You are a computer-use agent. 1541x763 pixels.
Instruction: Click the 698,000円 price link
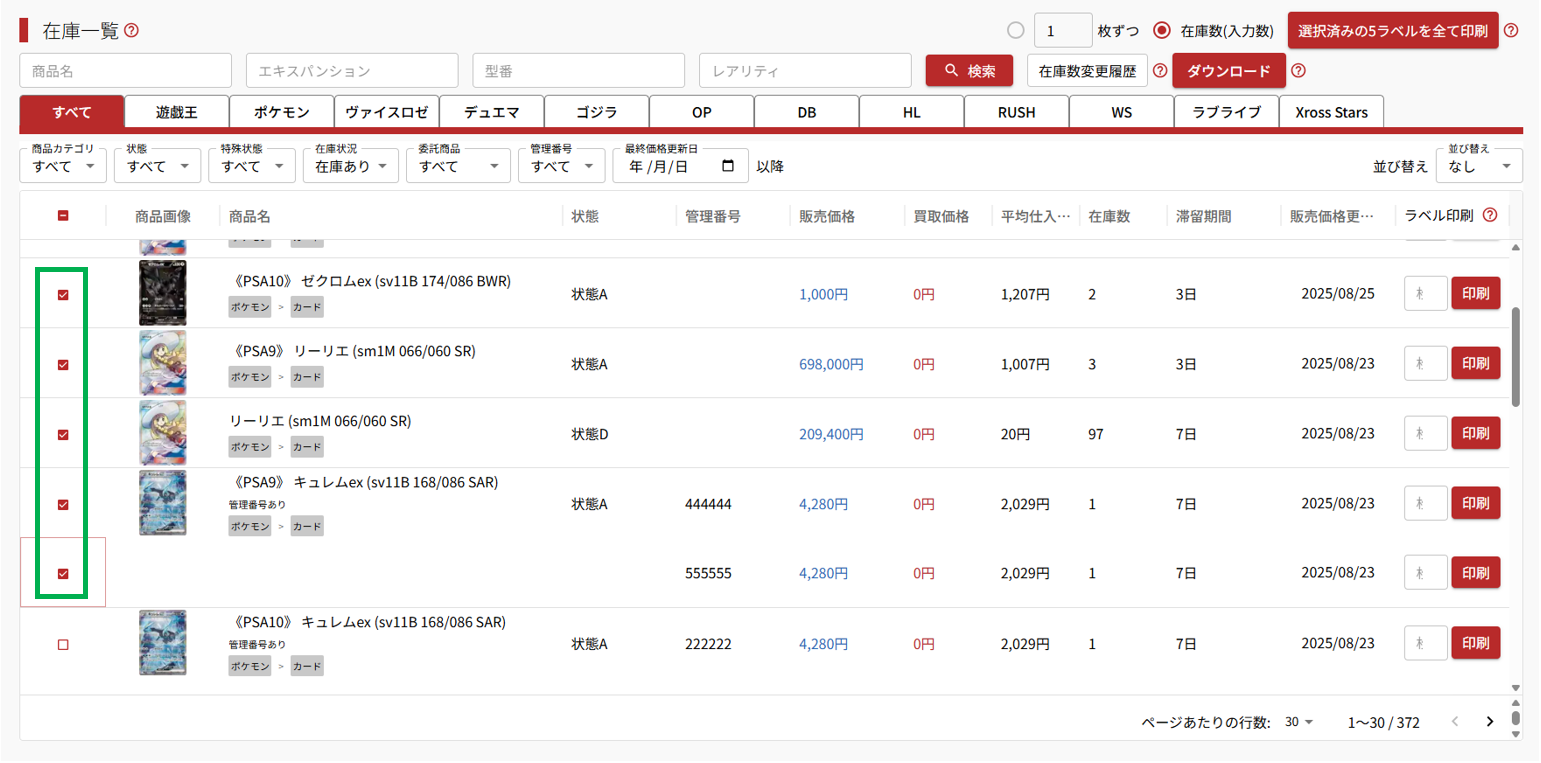pyautogui.click(x=831, y=365)
